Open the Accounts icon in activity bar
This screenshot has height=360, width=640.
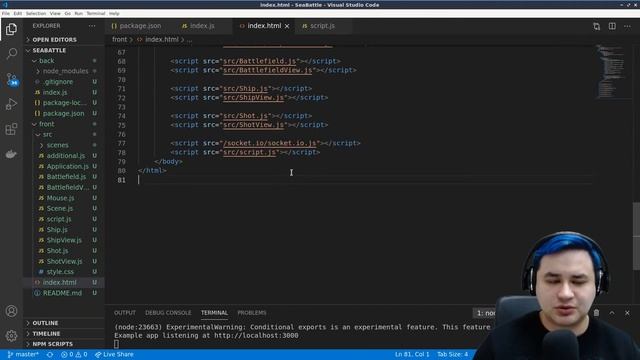[x=11, y=311]
